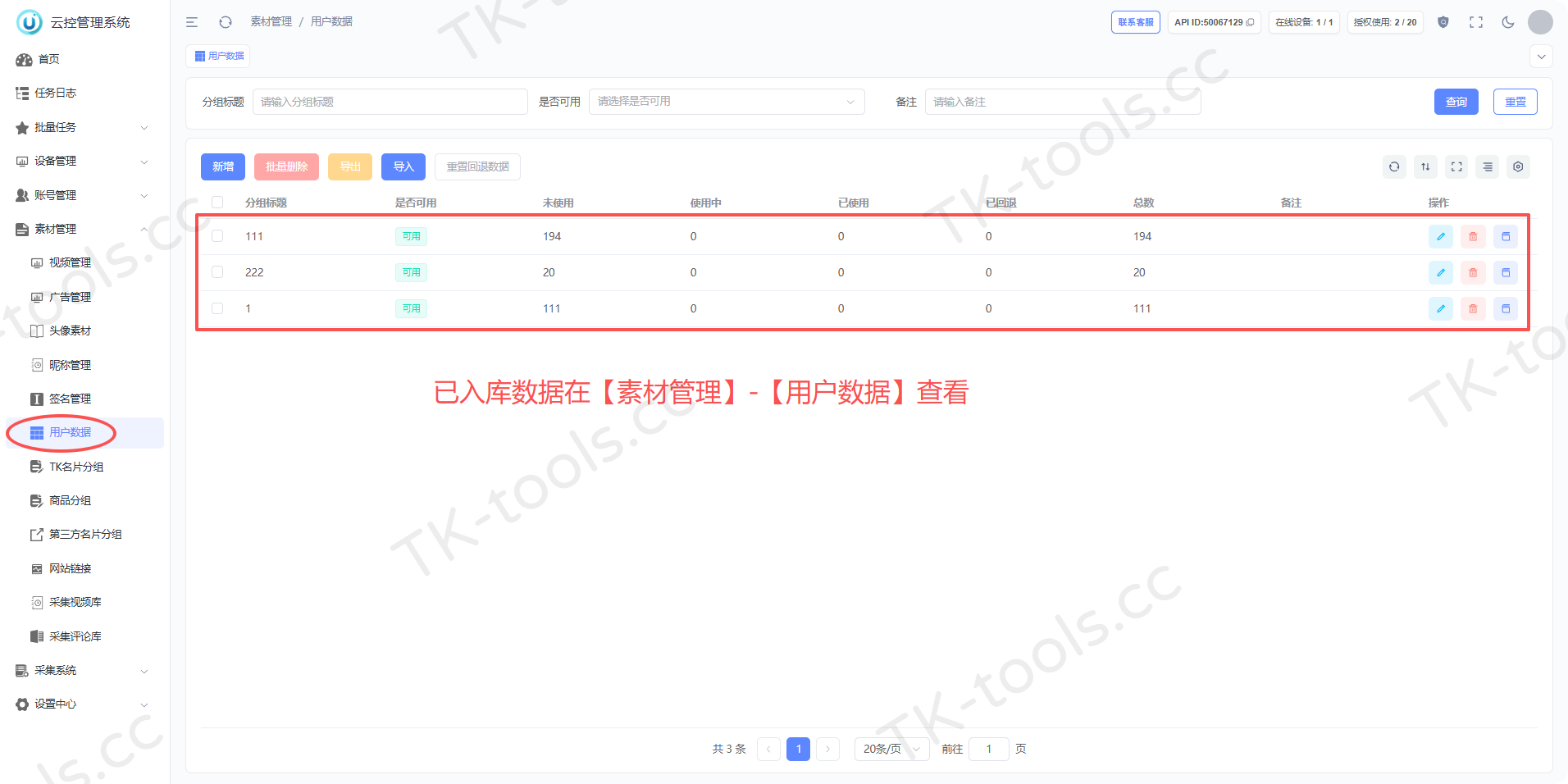This screenshot has height=784, width=1568.
Task: Check the box for row 222
Action: tap(217, 272)
